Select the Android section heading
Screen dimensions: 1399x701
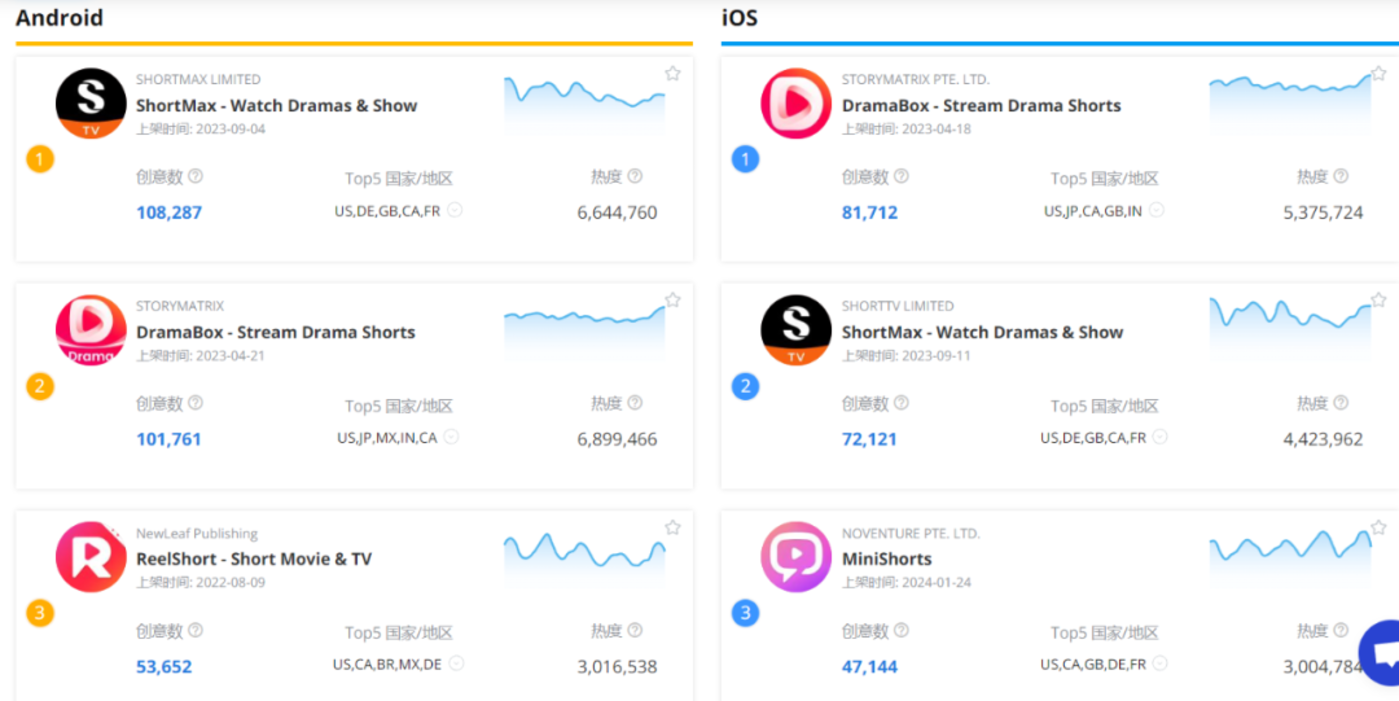(x=59, y=18)
